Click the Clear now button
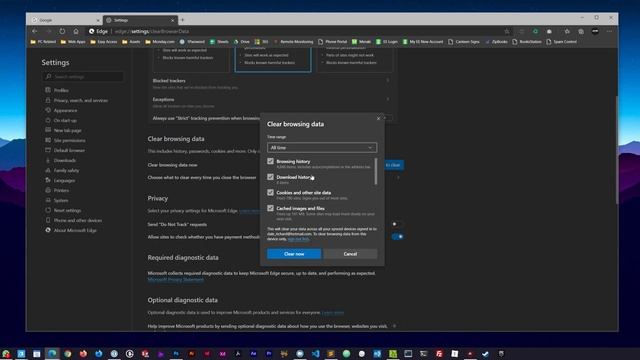 pos(294,254)
